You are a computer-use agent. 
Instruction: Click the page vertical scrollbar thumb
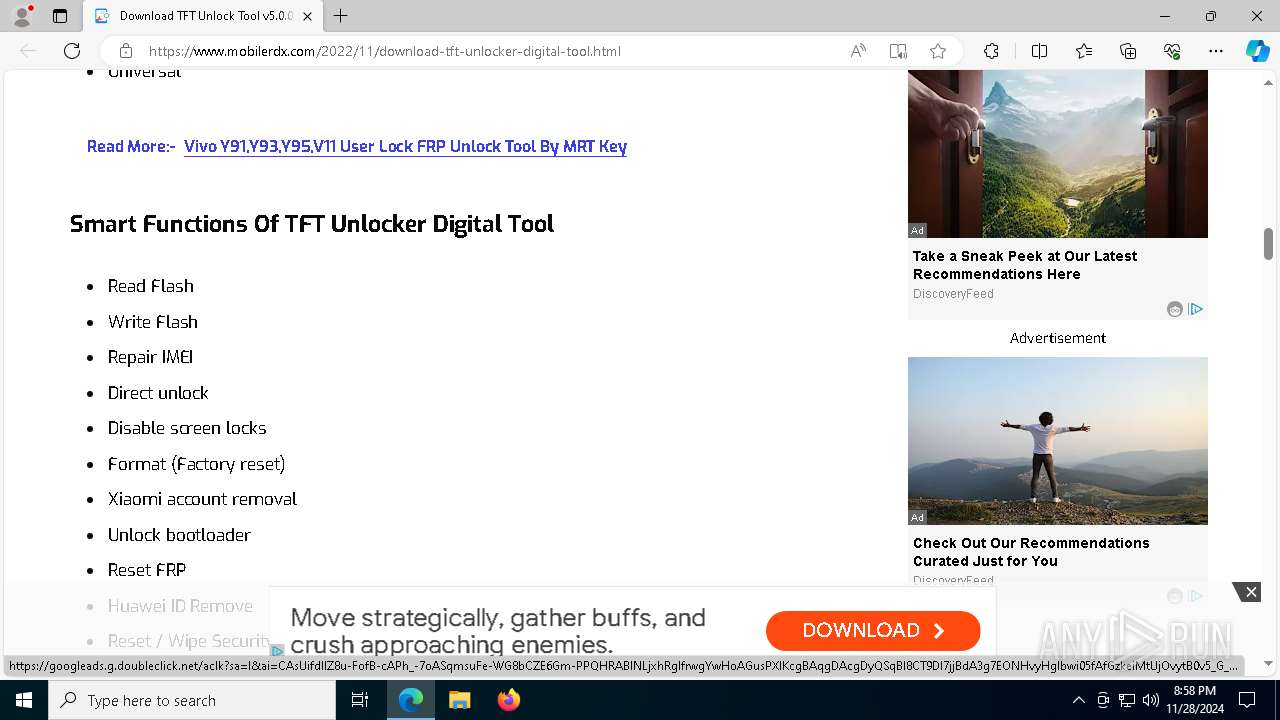(1268, 243)
